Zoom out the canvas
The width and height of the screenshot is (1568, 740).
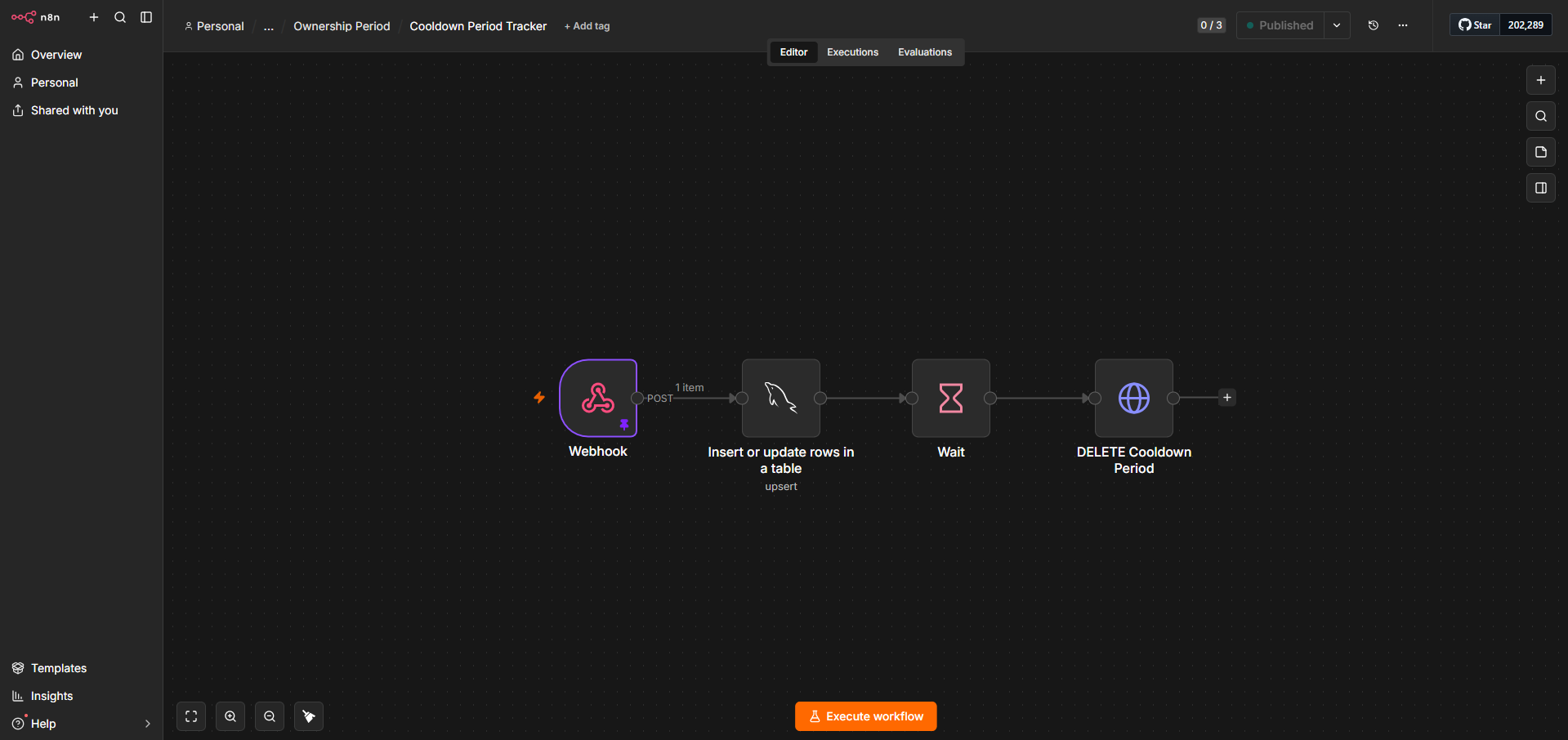pyautogui.click(x=270, y=716)
